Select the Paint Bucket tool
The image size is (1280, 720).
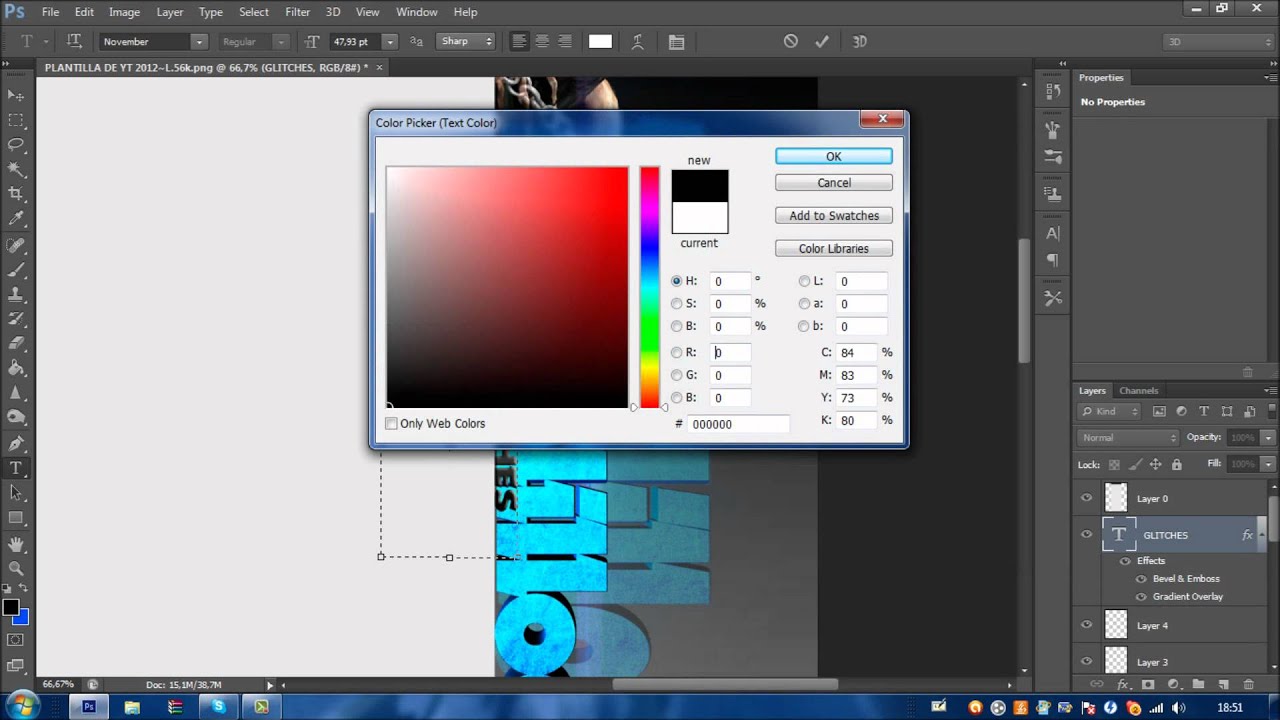click(16, 368)
